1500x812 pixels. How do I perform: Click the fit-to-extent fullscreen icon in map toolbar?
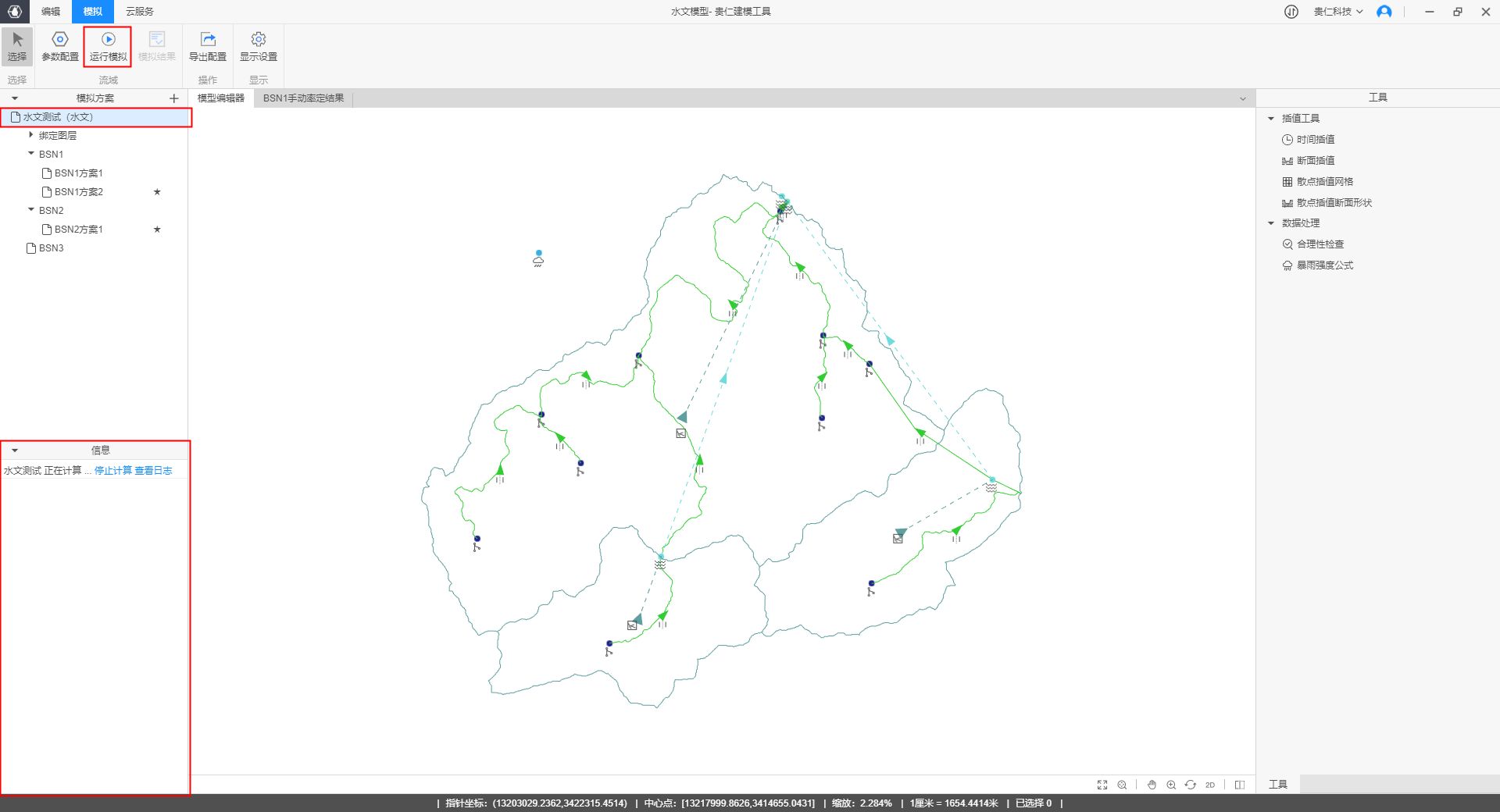click(1102, 785)
